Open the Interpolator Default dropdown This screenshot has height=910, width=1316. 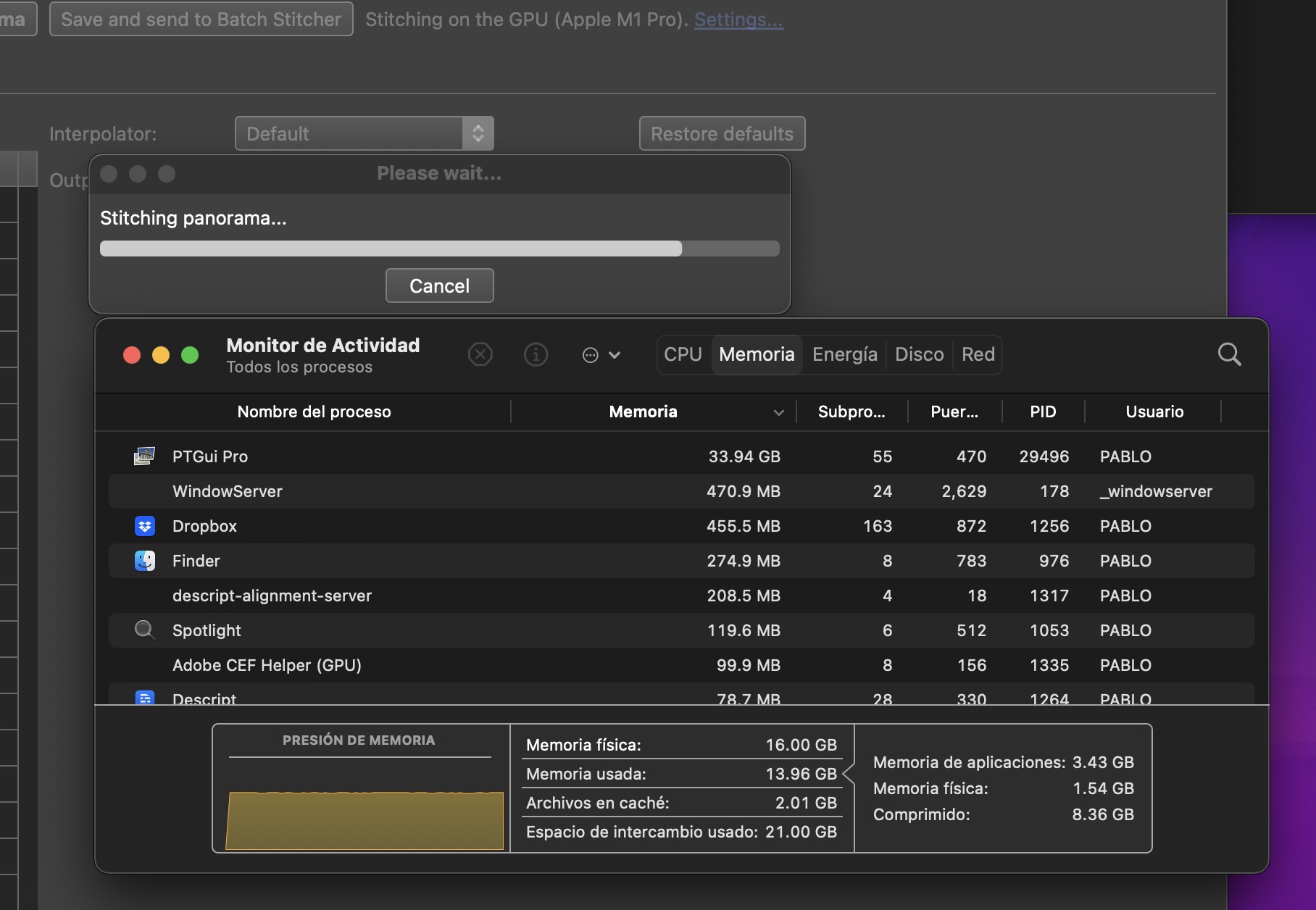pyautogui.click(x=364, y=134)
